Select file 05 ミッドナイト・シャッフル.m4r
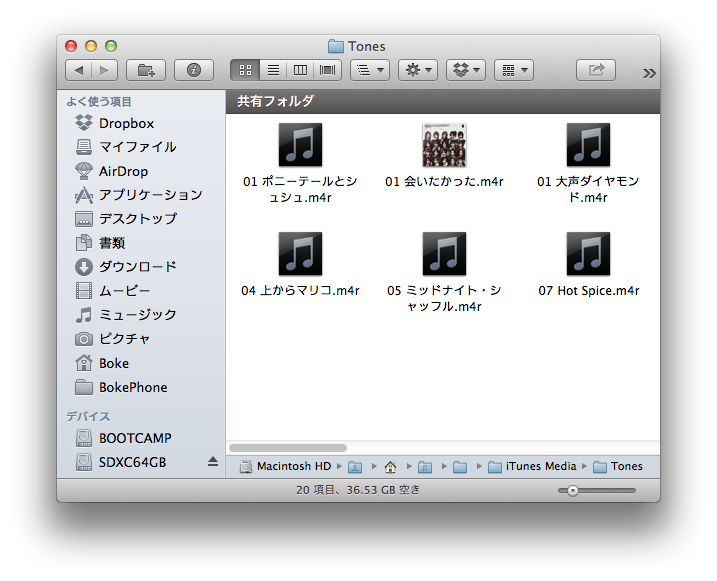 click(x=444, y=272)
